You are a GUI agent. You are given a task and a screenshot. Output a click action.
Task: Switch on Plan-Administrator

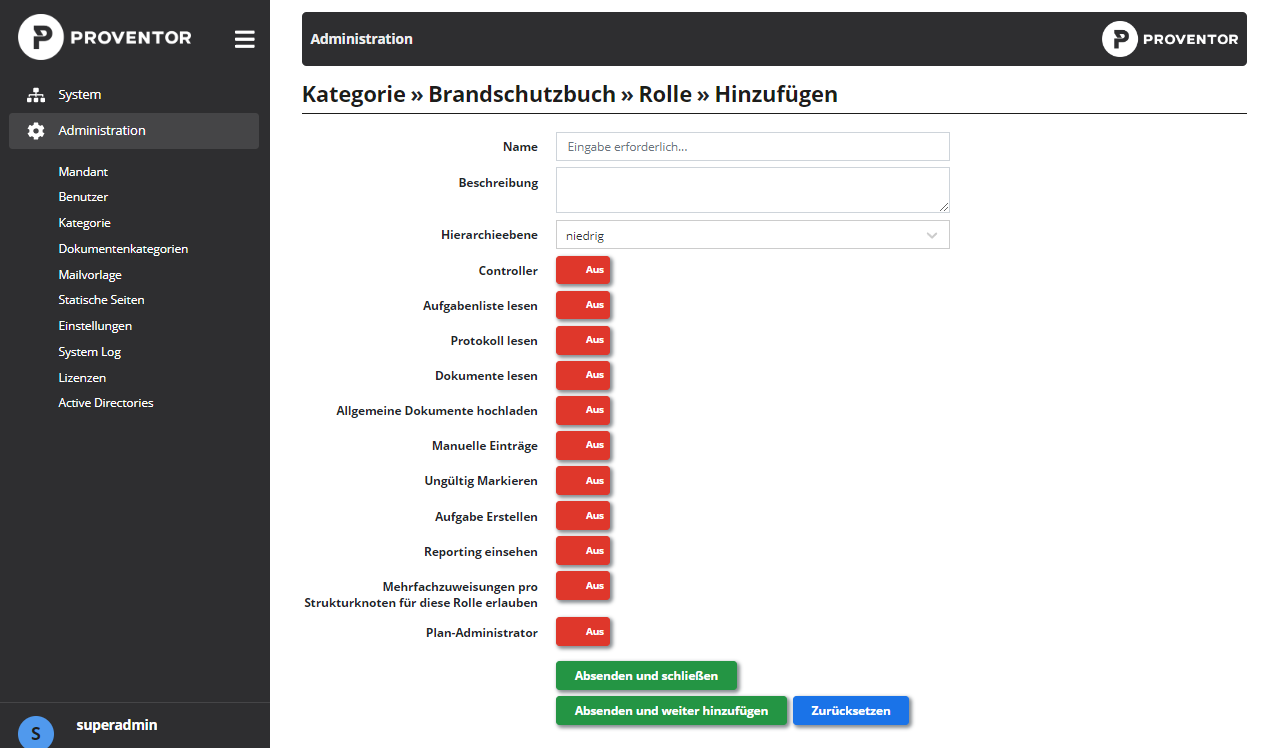click(x=583, y=632)
